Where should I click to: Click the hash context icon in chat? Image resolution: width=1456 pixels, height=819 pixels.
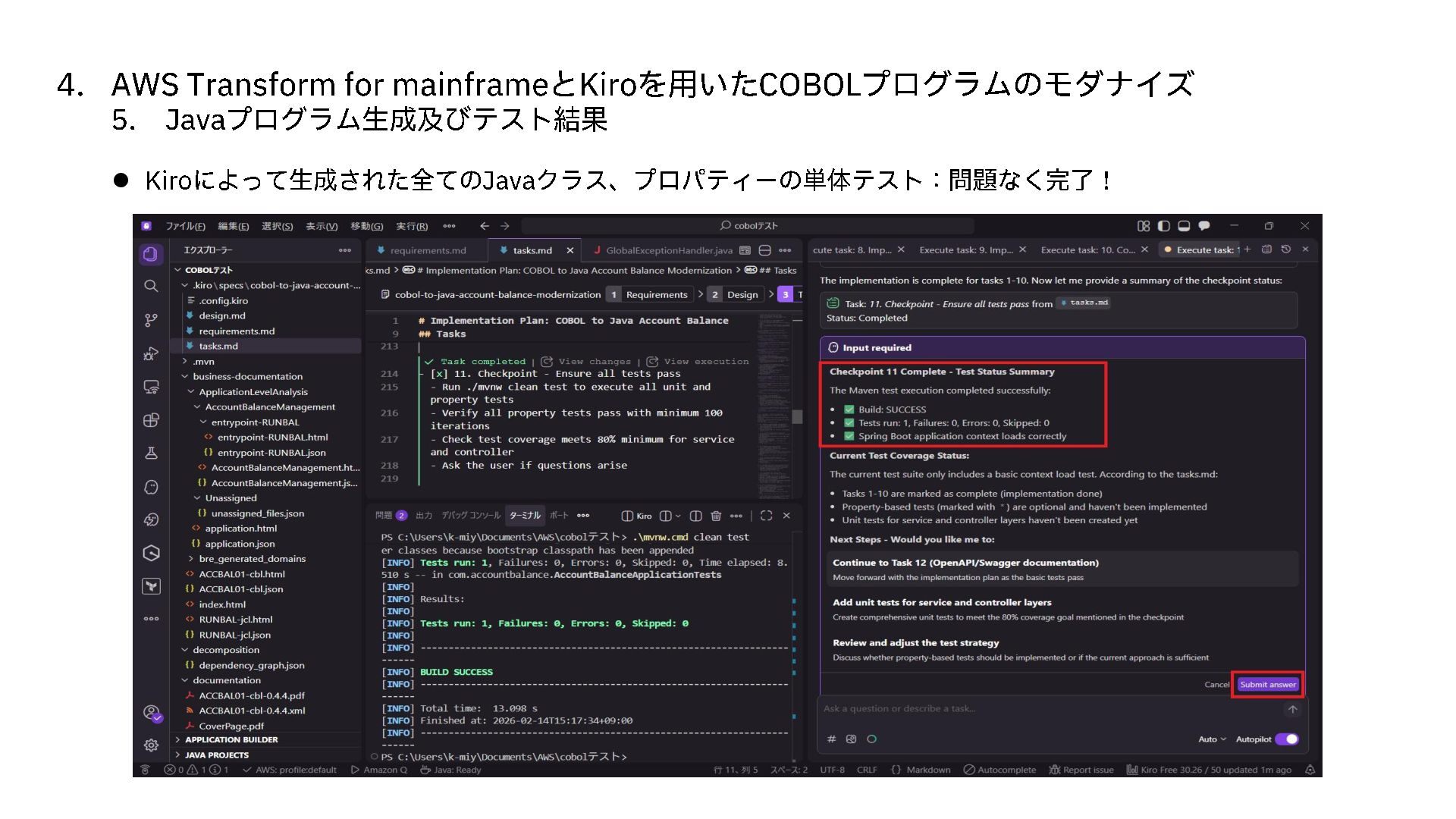pos(831,739)
